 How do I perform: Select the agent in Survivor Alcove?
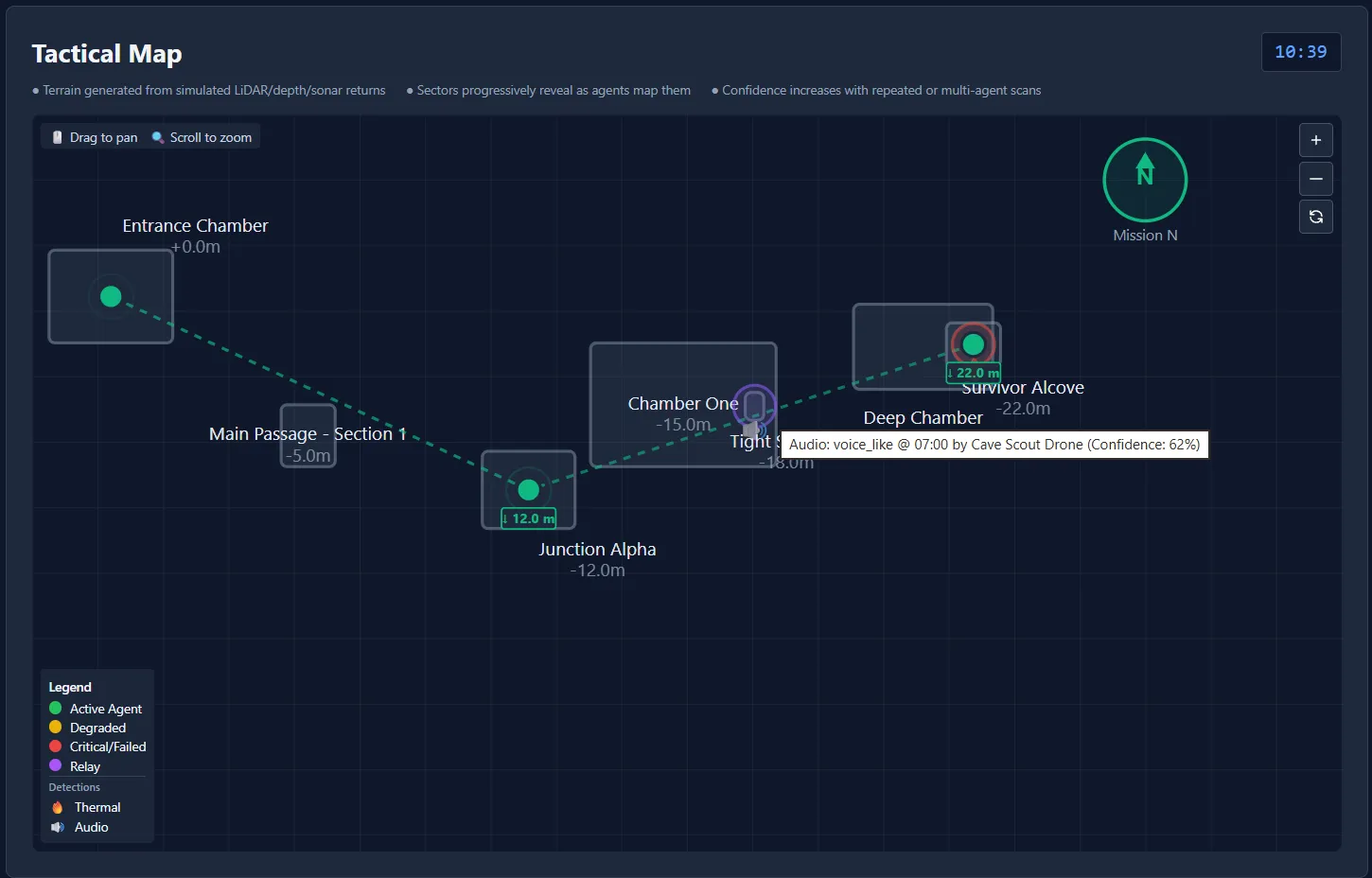(x=973, y=343)
